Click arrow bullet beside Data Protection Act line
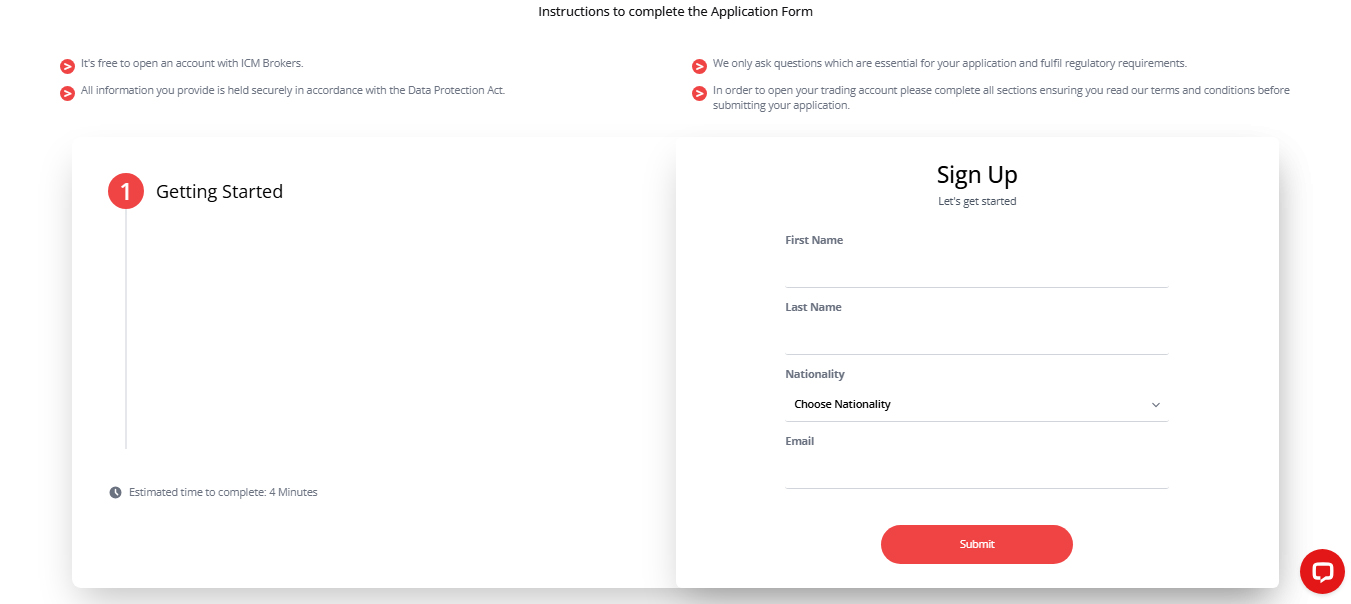The height and width of the screenshot is (604, 1351). tap(68, 94)
